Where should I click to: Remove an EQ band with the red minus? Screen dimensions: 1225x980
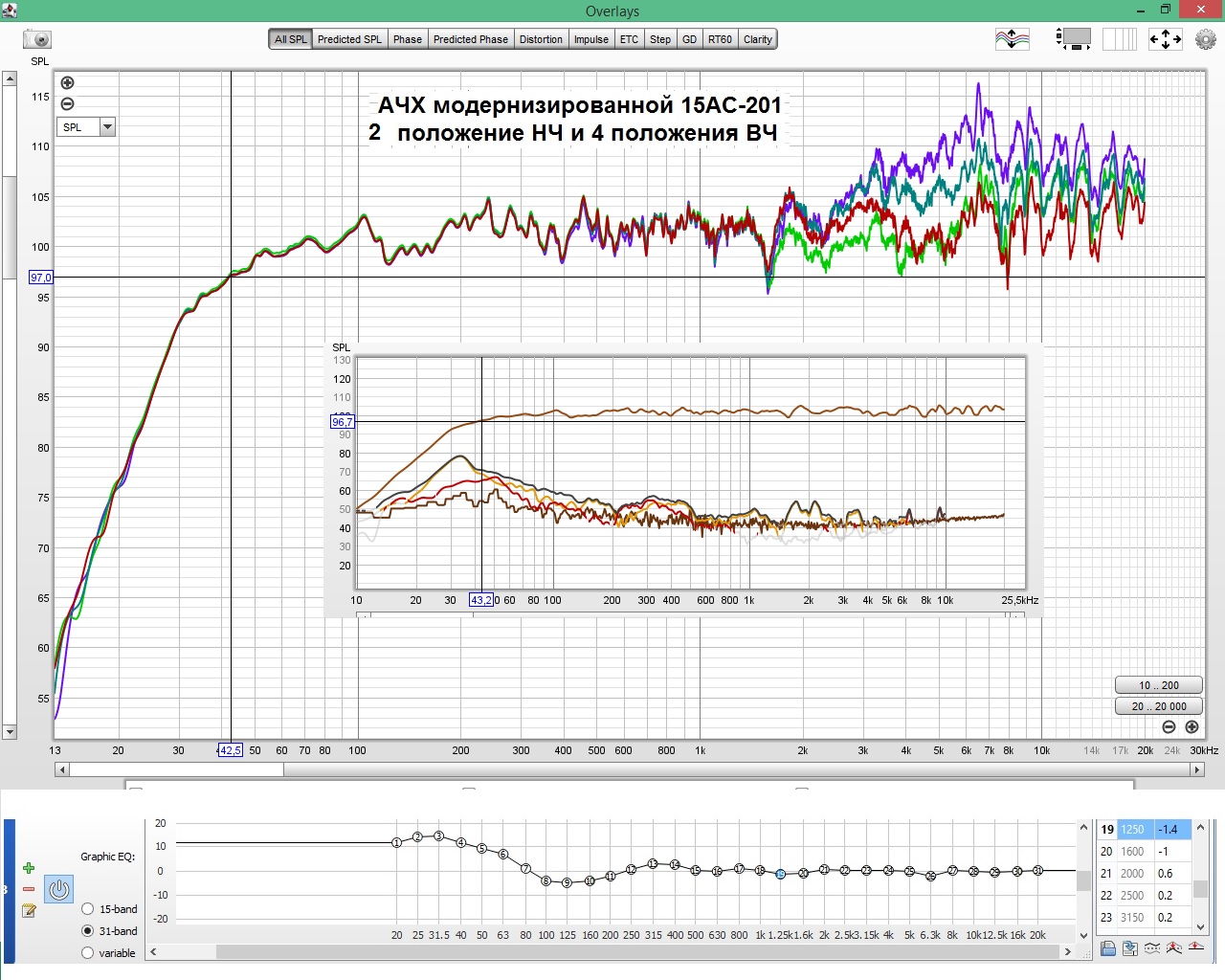tap(29, 889)
